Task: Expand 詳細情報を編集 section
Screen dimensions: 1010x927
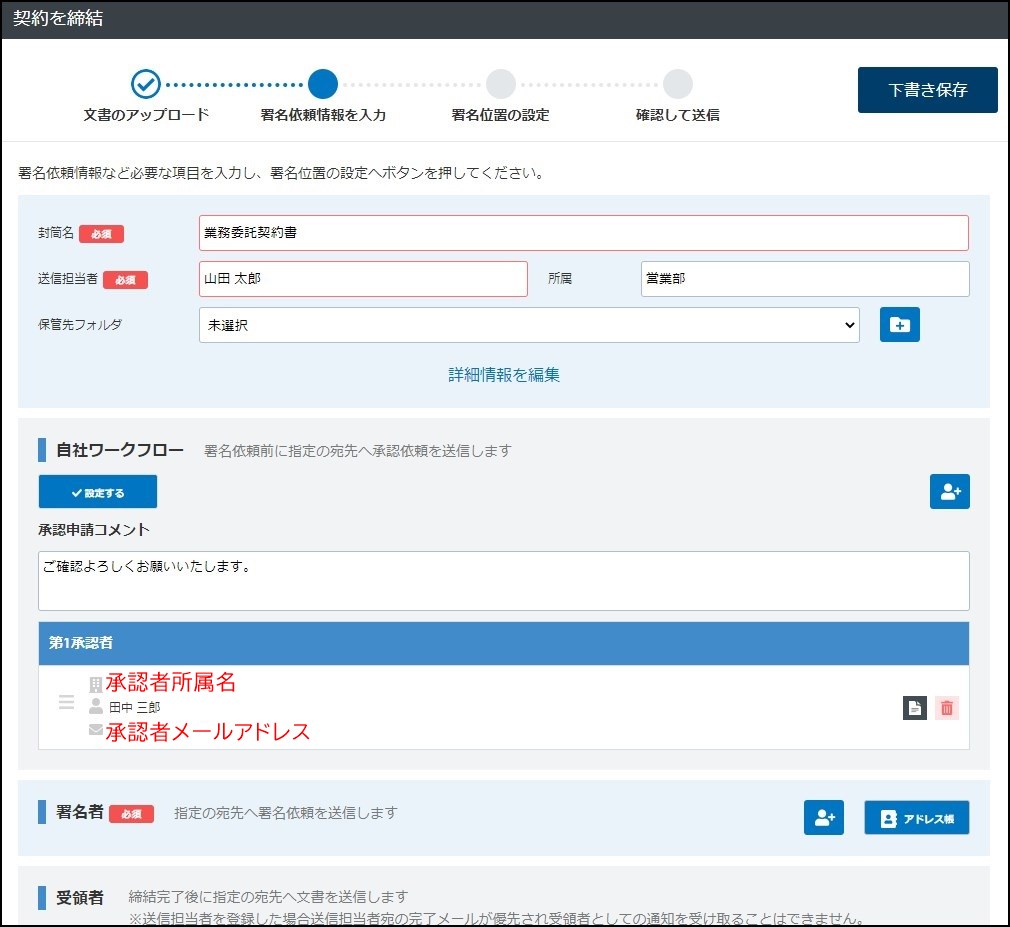Action: [x=504, y=375]
